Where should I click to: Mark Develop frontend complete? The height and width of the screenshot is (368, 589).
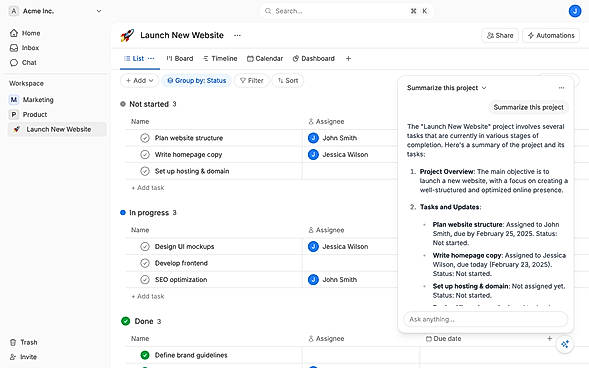(145, 263)
